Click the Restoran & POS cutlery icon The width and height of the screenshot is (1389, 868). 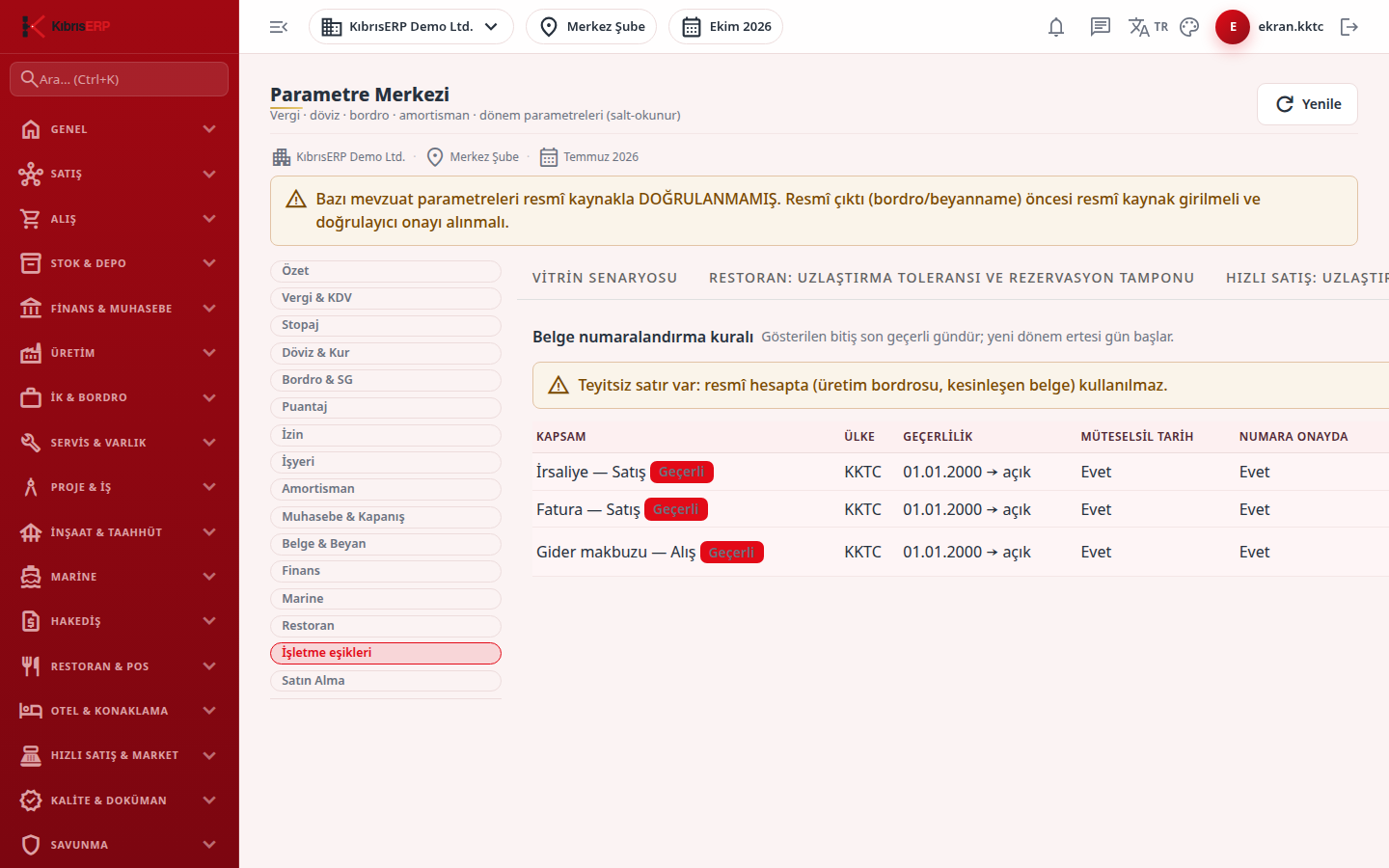tap(31, 666)
